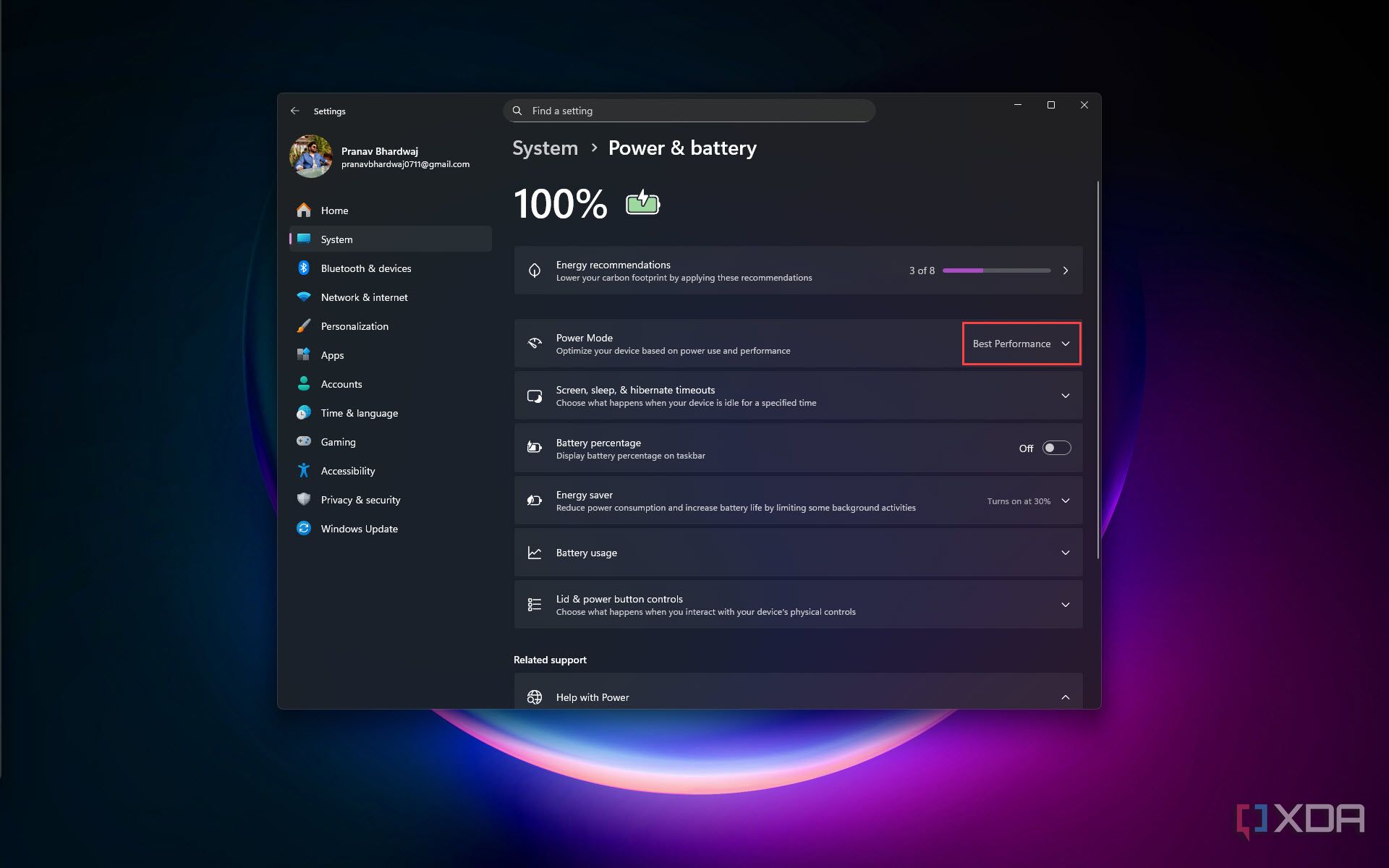Viewport: 1389px width, 868px height.
Task: Click the Network & internet wifi icon
Action: point(304,297)
